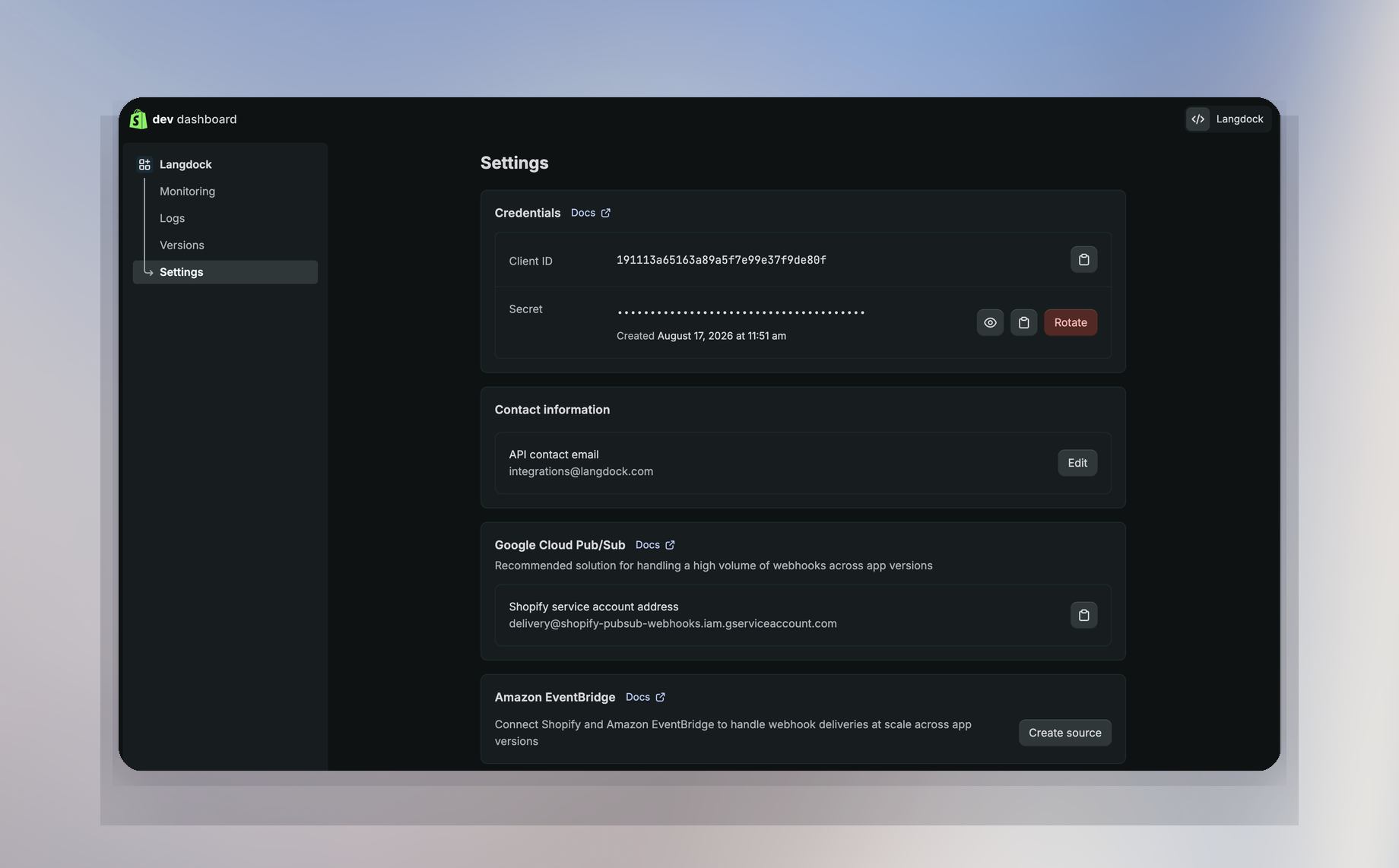Click the code brackets icon beside Langdock
Viewport: 1399px width, 868px height.
click(x=1198, y=119)
